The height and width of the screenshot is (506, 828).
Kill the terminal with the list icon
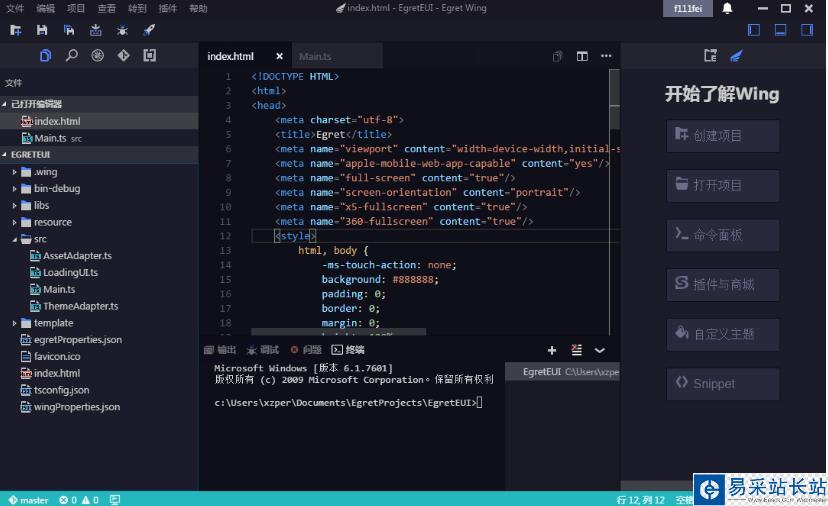pyautogui.click(x=577, y=350)
